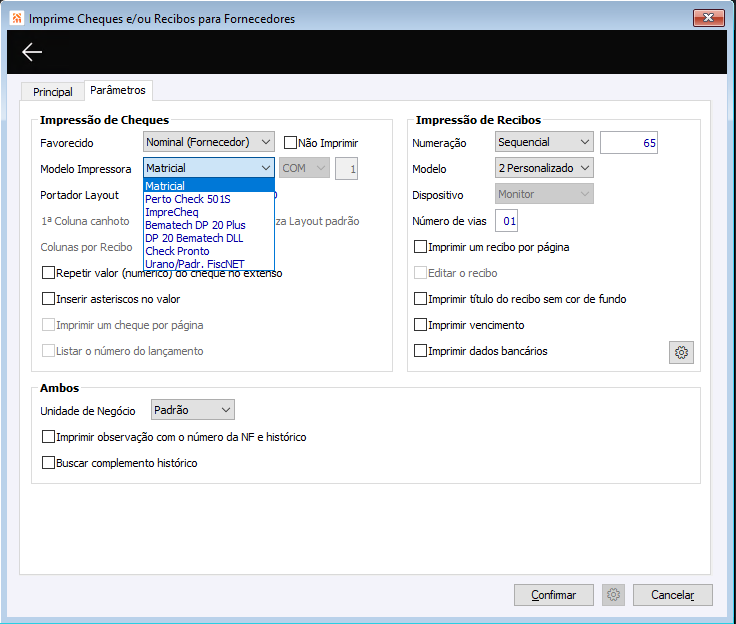This screenshot has width=736, height=624.
Task: Open Numeração Sequencial dropdown
Action: [x=544, y=142]
